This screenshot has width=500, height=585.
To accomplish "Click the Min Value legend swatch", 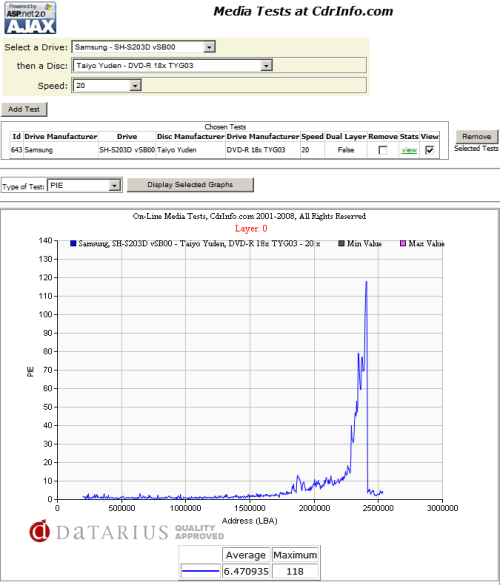I will tap(341, 243).
